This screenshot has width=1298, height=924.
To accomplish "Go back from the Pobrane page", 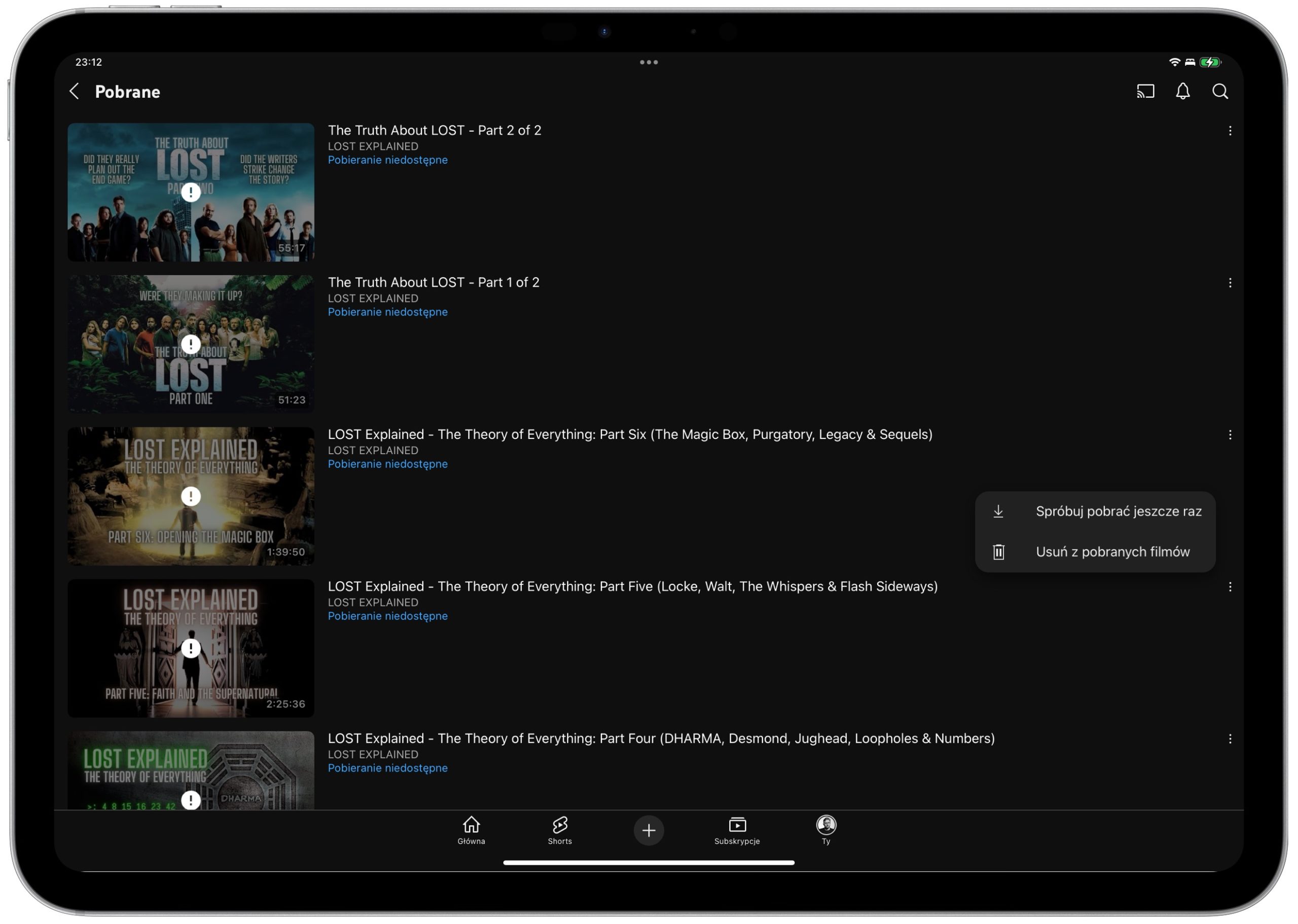I will point(75,92).
